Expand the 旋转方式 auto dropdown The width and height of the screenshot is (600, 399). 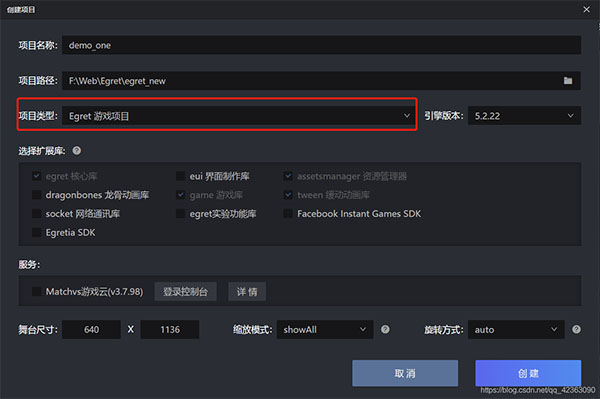516,329
